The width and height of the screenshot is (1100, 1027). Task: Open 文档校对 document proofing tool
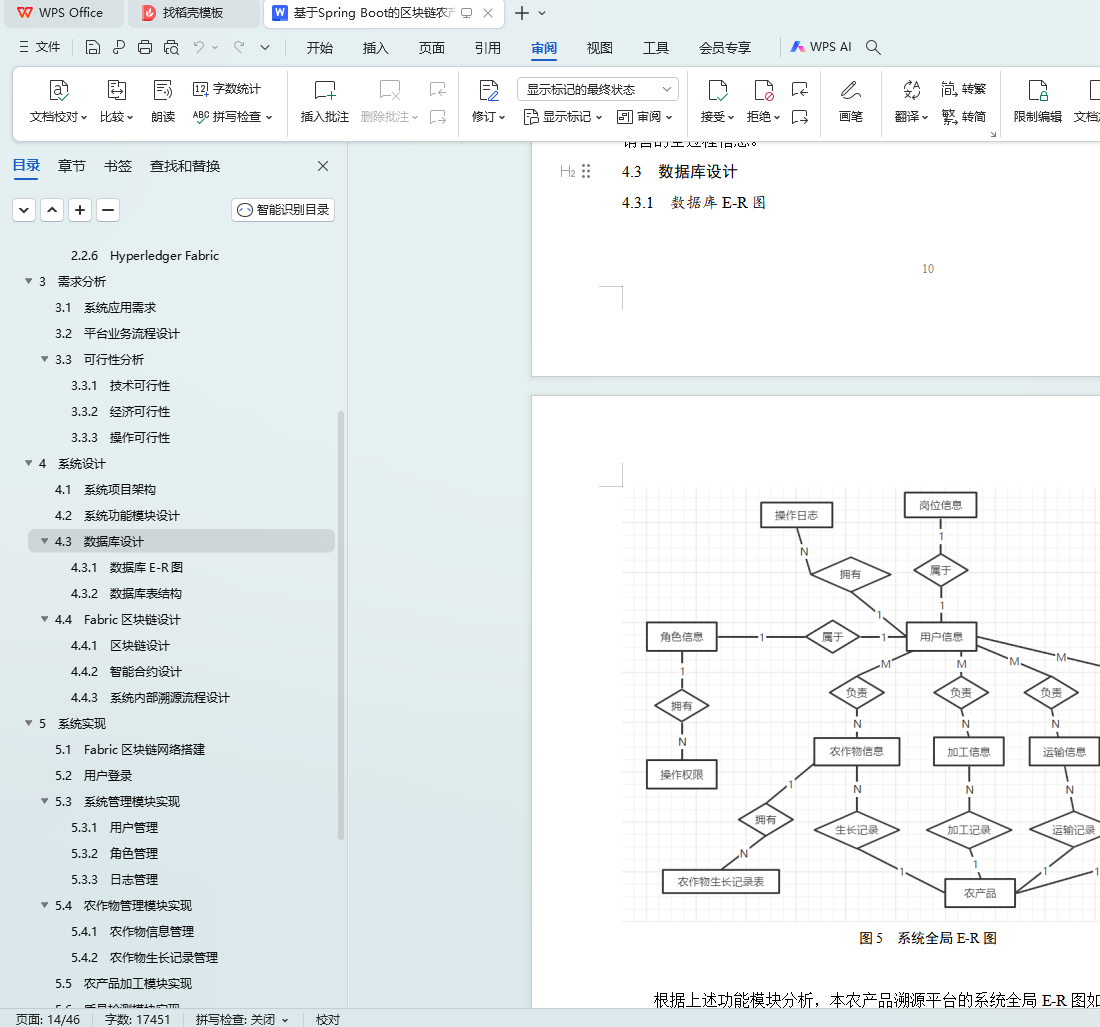[58, 102]
